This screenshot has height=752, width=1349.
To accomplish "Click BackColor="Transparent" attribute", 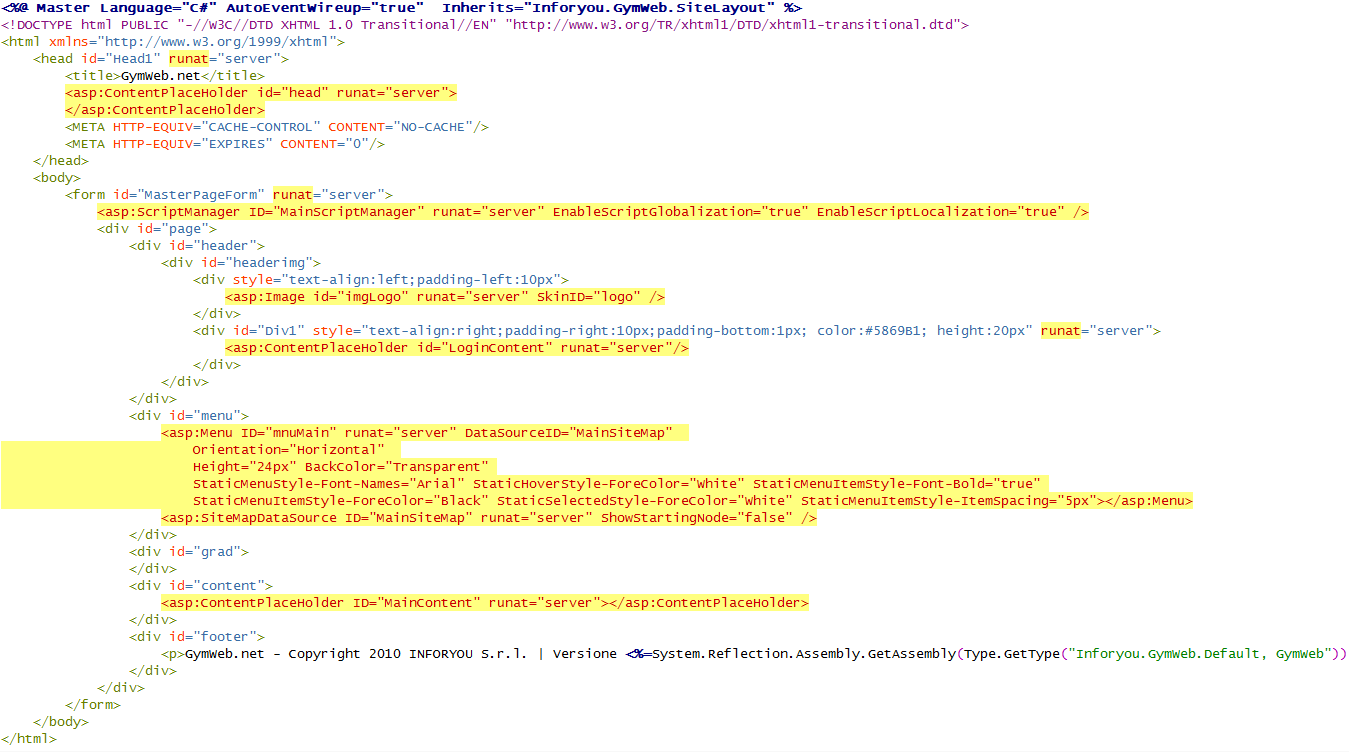I will pos(396,466).
